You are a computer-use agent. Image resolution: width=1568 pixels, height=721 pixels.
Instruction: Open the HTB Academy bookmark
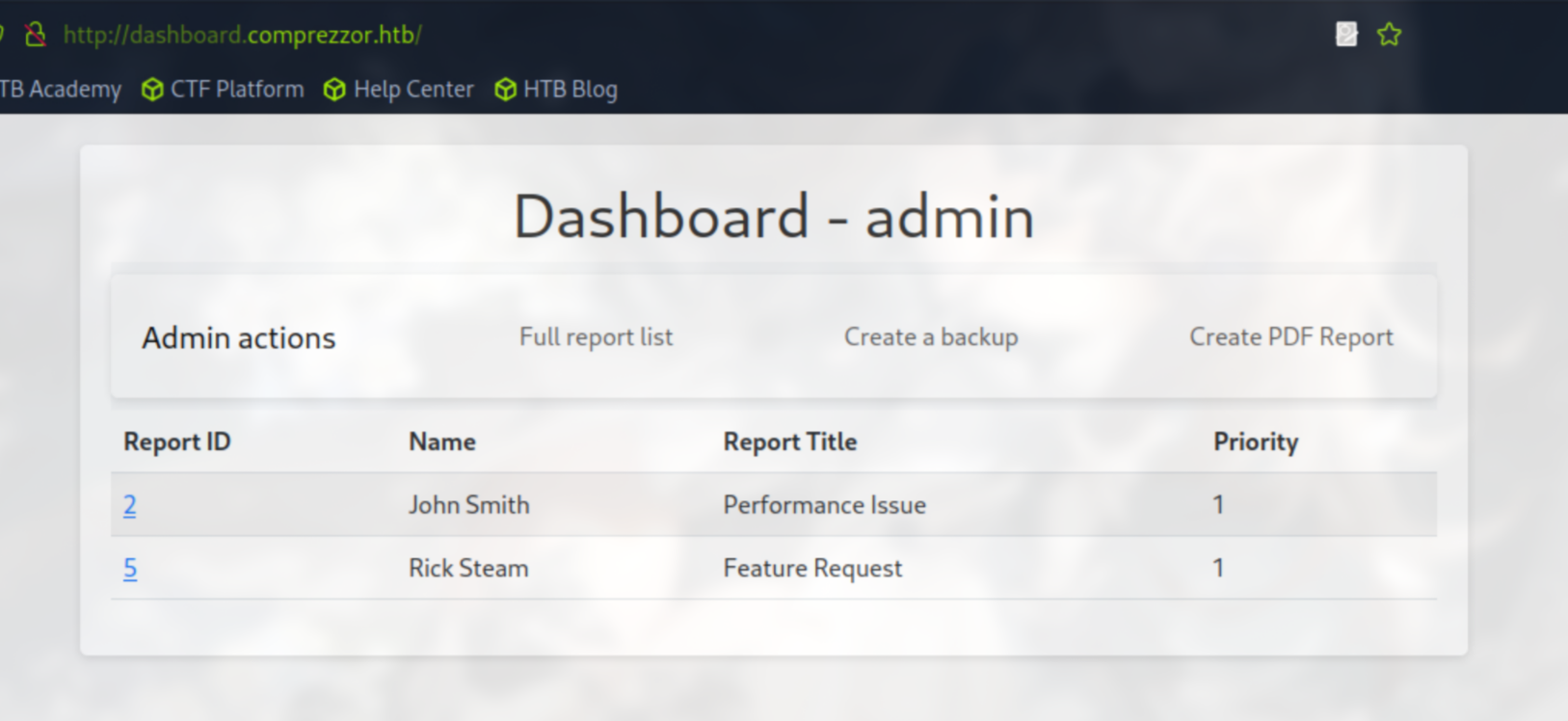[x=60, y=90]
